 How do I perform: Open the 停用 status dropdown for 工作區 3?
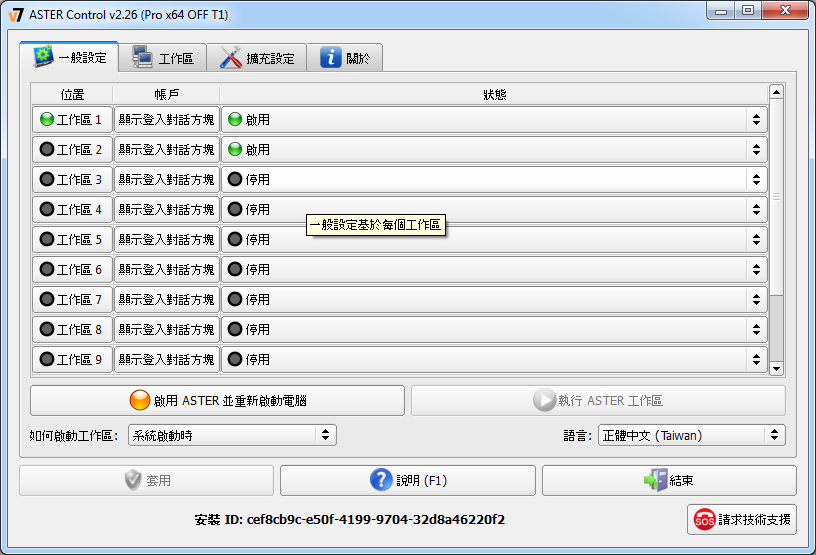pos(494,180)
